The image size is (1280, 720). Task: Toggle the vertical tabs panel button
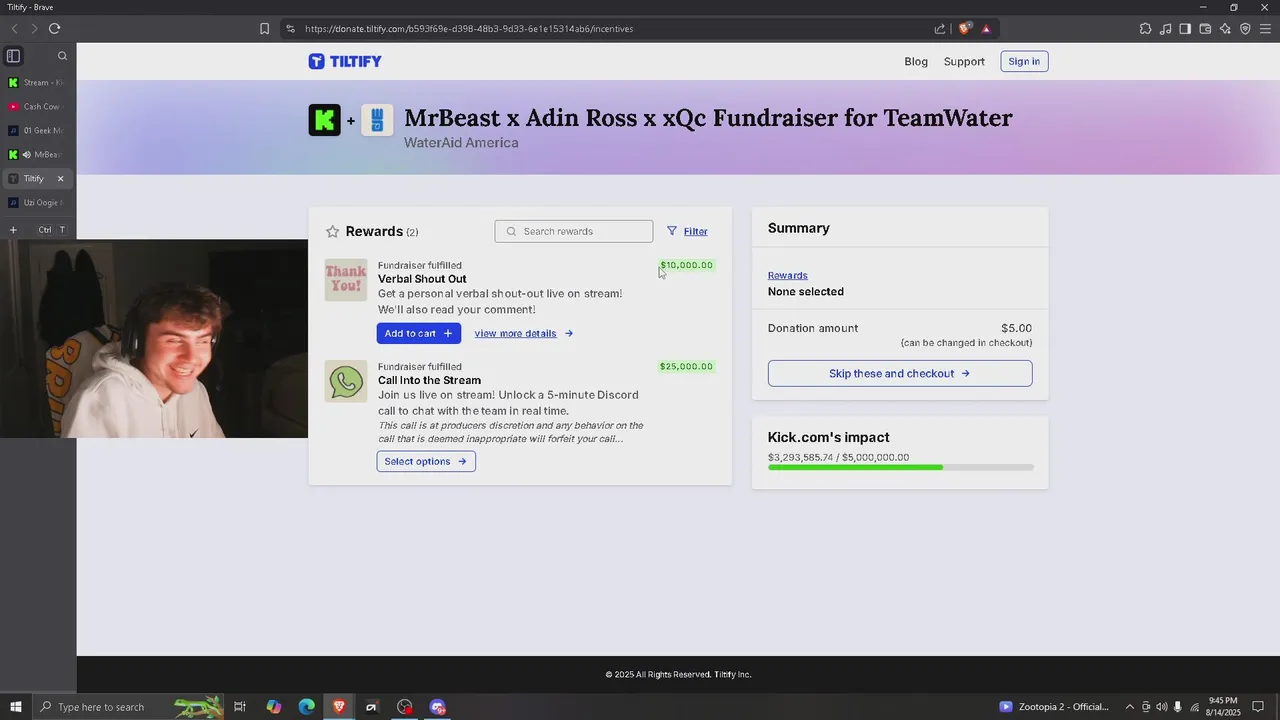tap(13, 56)
